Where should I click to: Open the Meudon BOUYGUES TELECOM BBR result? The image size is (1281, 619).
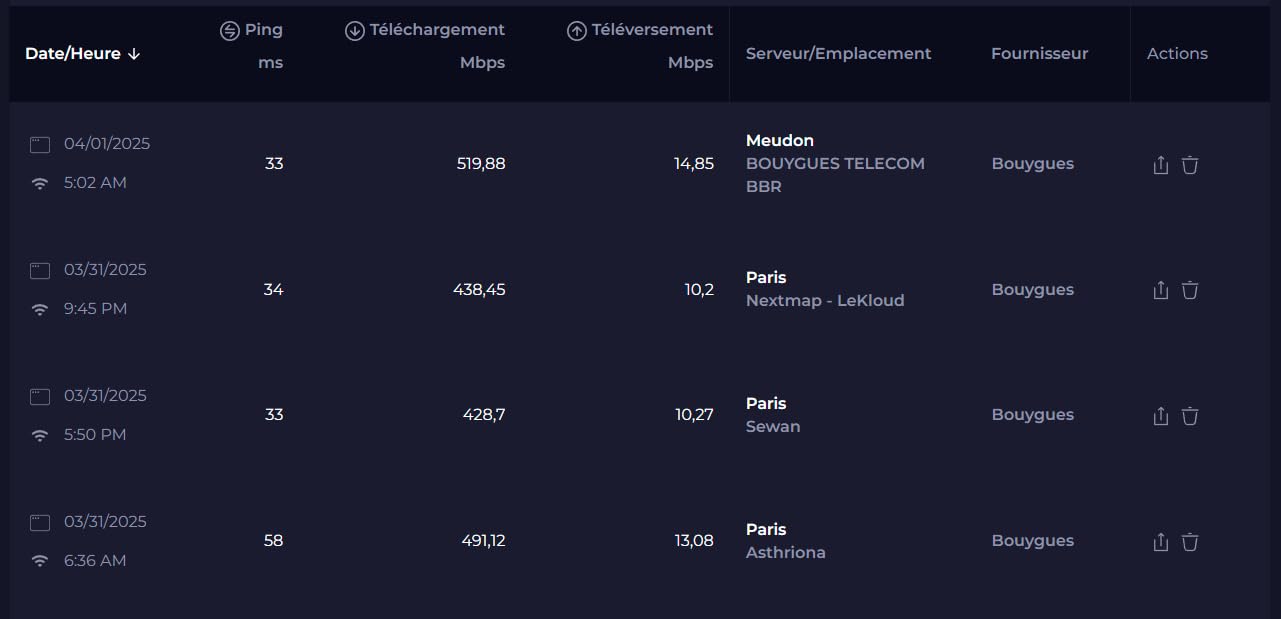click(834, 163)
